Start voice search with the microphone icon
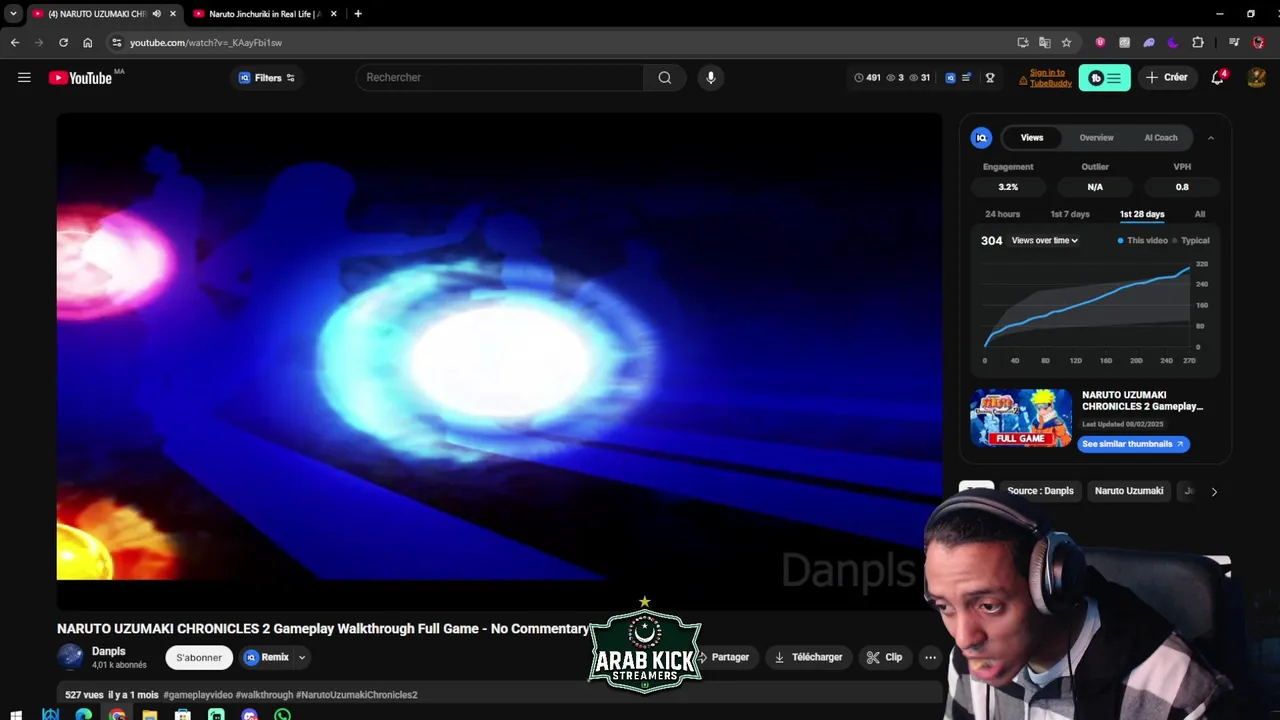The image size is (1280, 720). pyautogui.click(x=710, y=77)
